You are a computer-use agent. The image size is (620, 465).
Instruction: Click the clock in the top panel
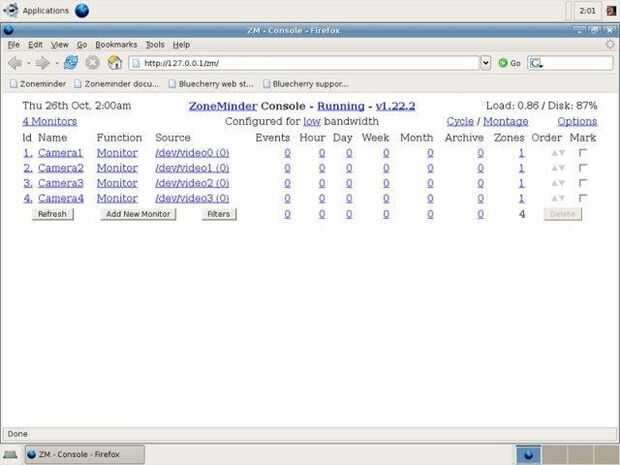tap(587, 11)
